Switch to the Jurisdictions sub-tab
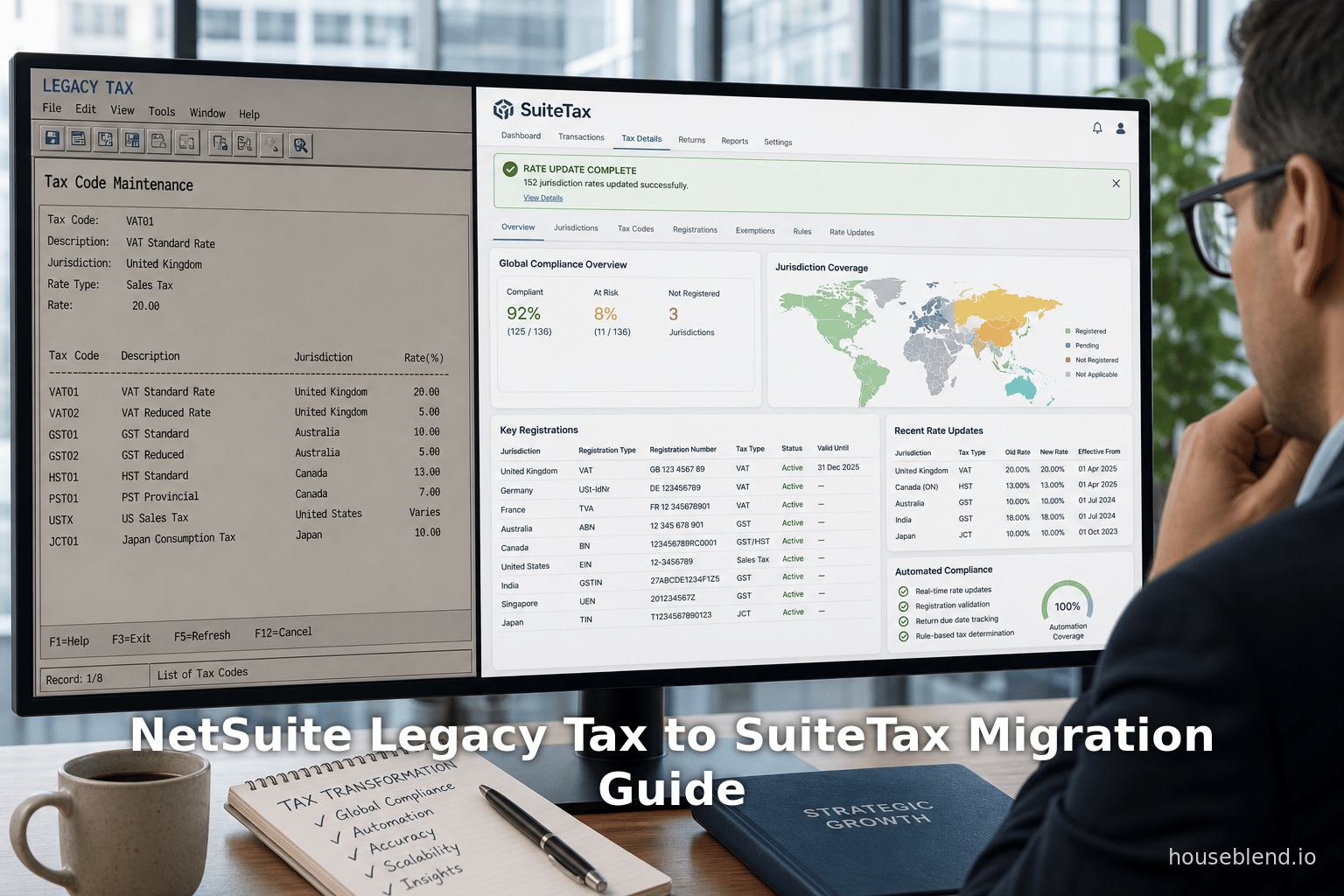 point(576,228)
